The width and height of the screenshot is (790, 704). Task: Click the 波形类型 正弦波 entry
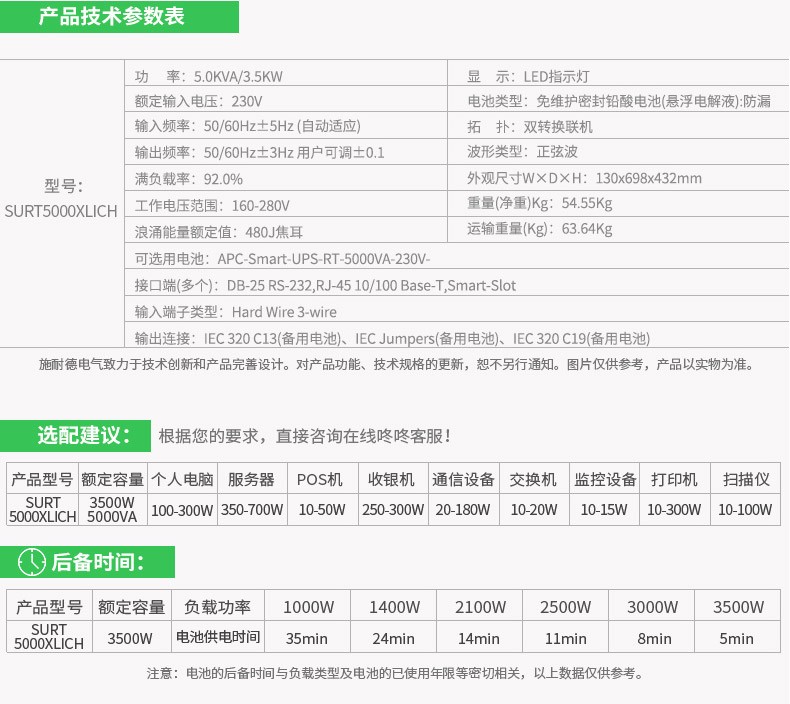(522, 152)
